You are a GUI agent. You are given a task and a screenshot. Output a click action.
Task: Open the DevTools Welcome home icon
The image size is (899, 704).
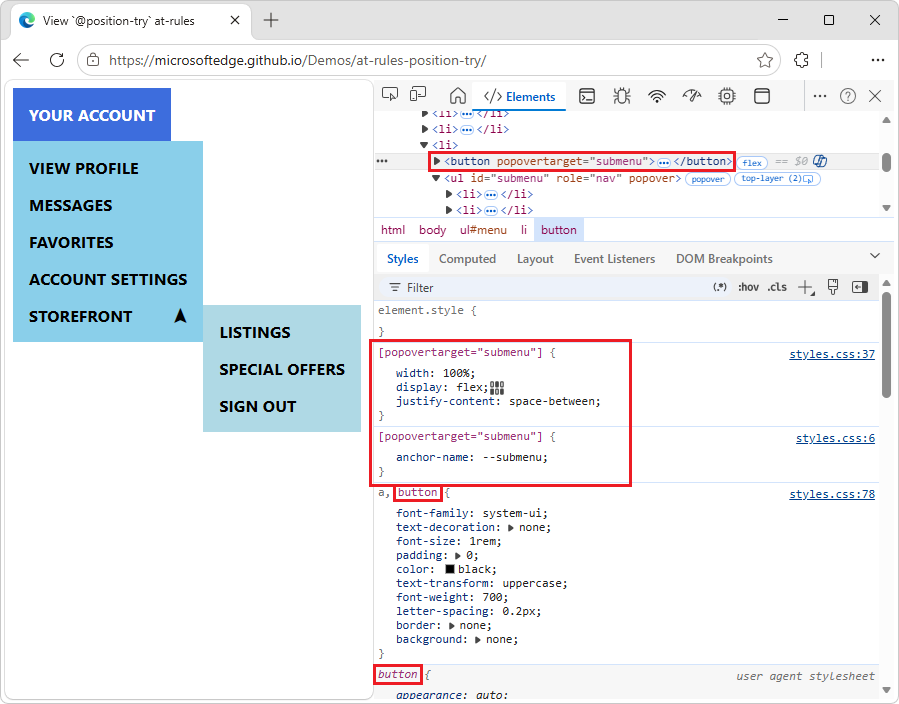(x=458, y=96)
